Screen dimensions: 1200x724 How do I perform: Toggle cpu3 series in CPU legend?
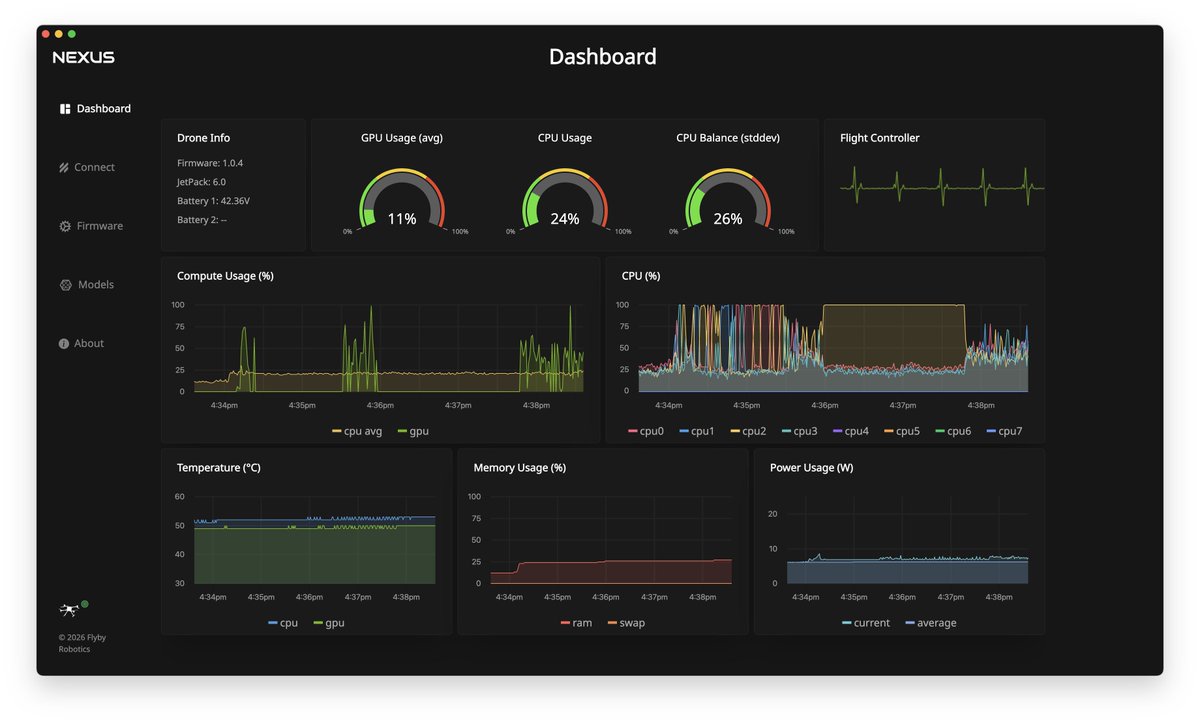click(x=800, y=431)
